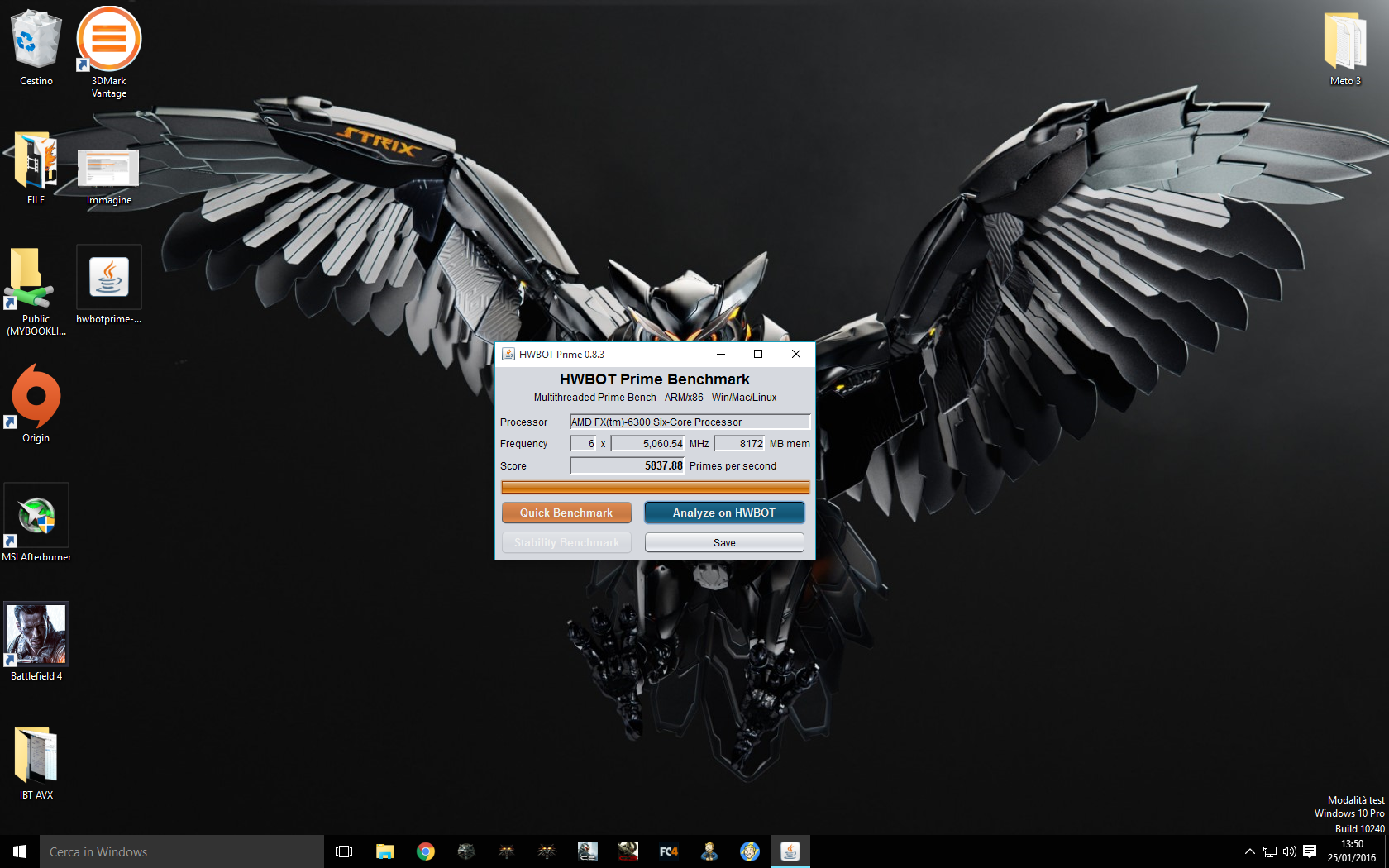This screenshot has height=868, width=1389.
Task: Switch to the Java HWBOT Prime taskbar icon
Action: pyautogui.click(x=790, y=851)
